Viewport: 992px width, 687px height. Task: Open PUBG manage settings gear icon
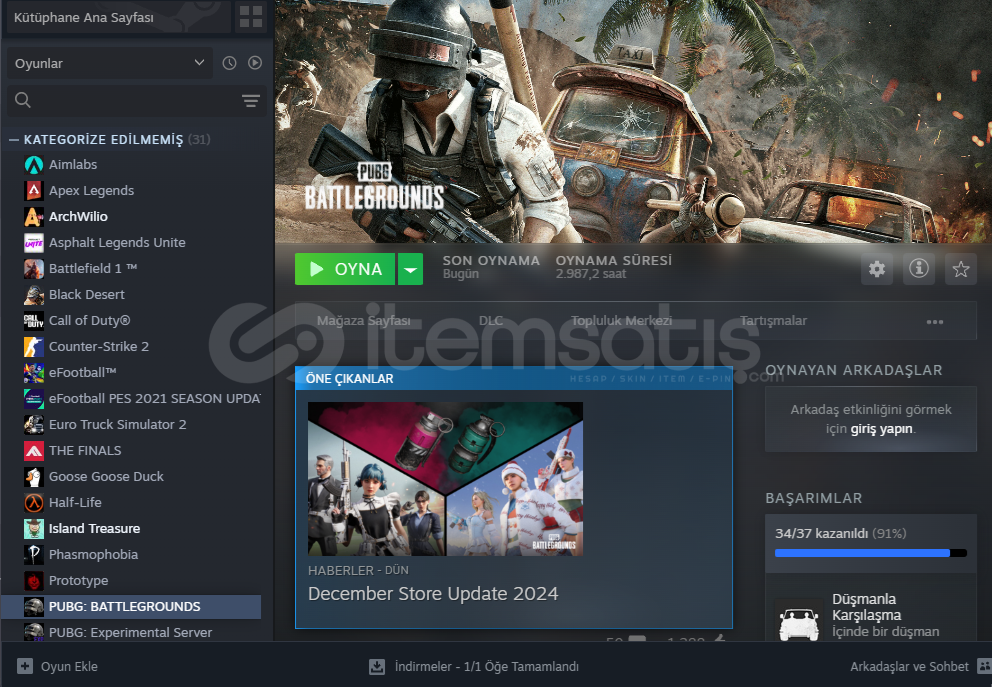877,269
